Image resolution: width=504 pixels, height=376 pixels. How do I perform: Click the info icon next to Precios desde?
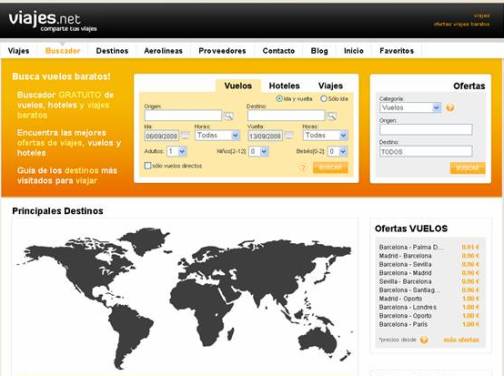(424, 340)
